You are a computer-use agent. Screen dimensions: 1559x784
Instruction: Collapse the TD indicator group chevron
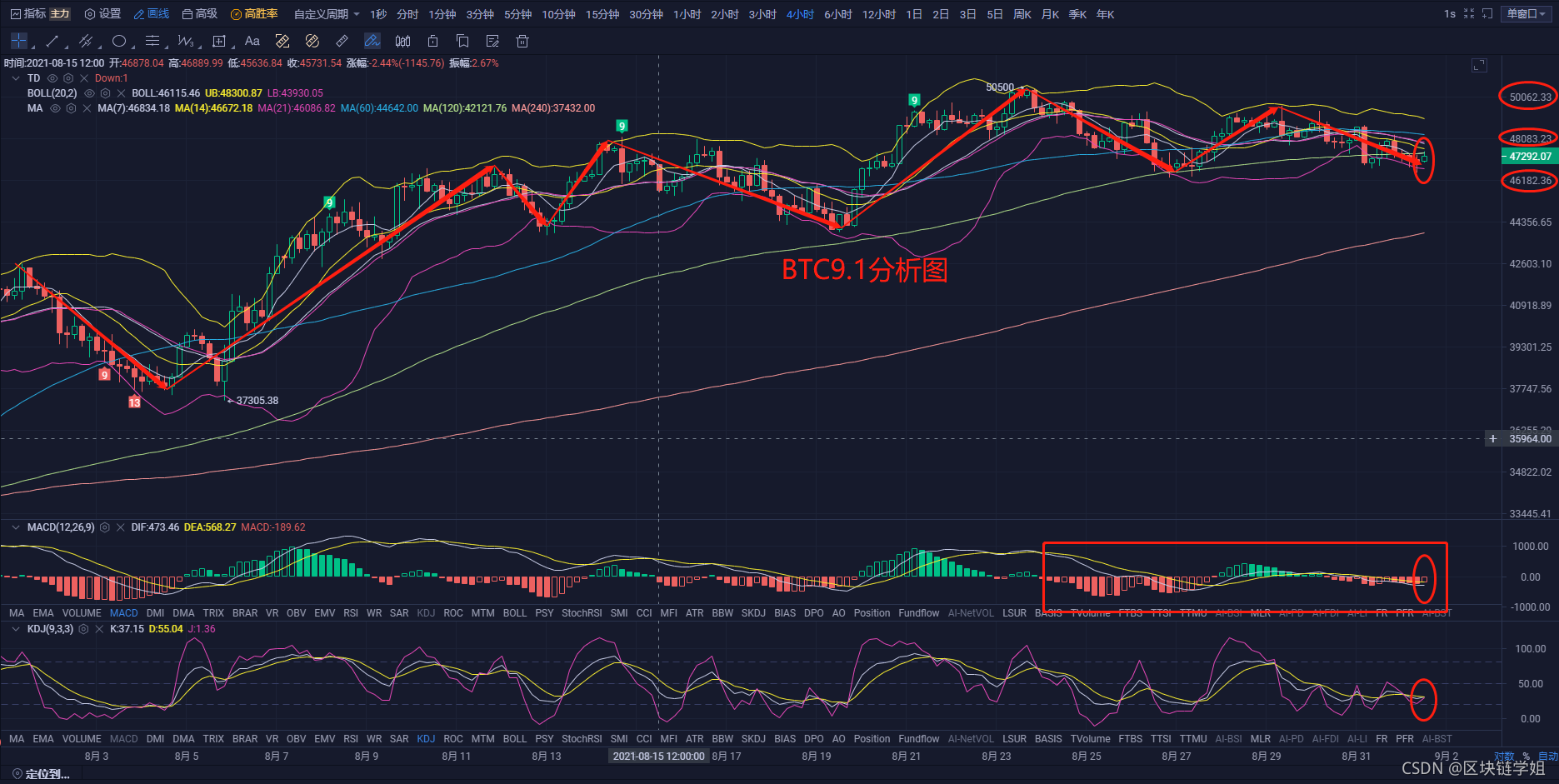point(16,78)
